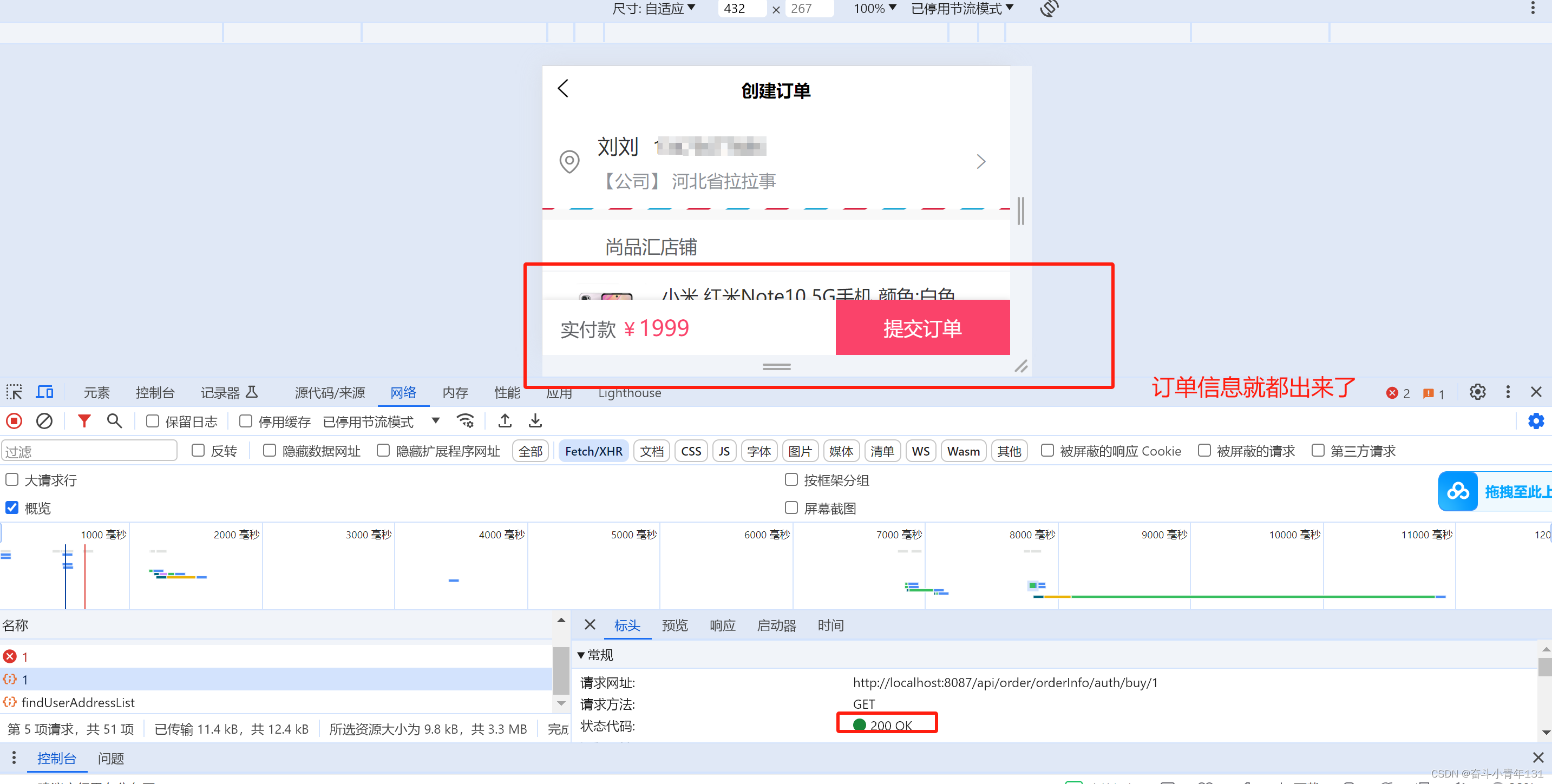Viewport: 1552px width, 784px height.
Task: Enable the 保留日志 checkbox
Action: [x=153, y=421]
